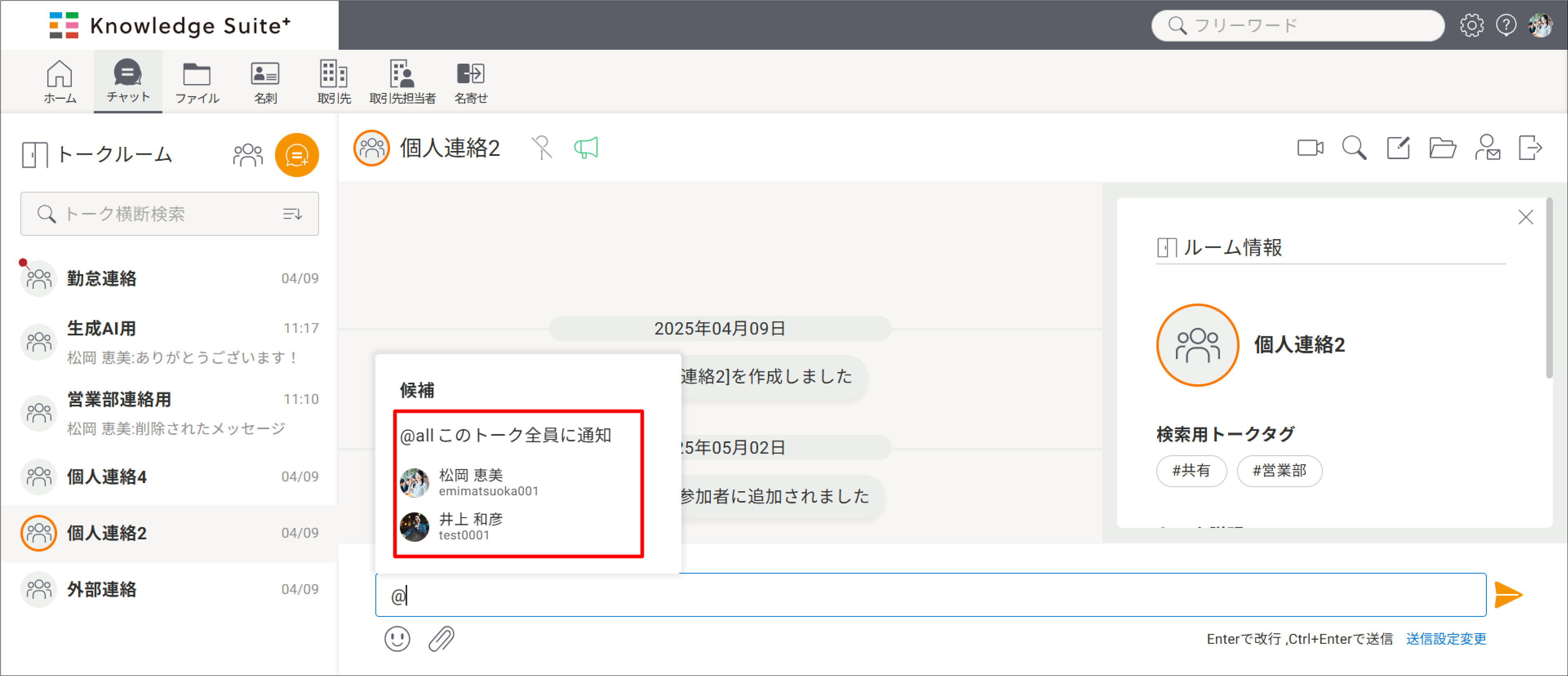Create new talk with orange chat button
This screenshot has height=676, width=1568.
coord(297,155)
